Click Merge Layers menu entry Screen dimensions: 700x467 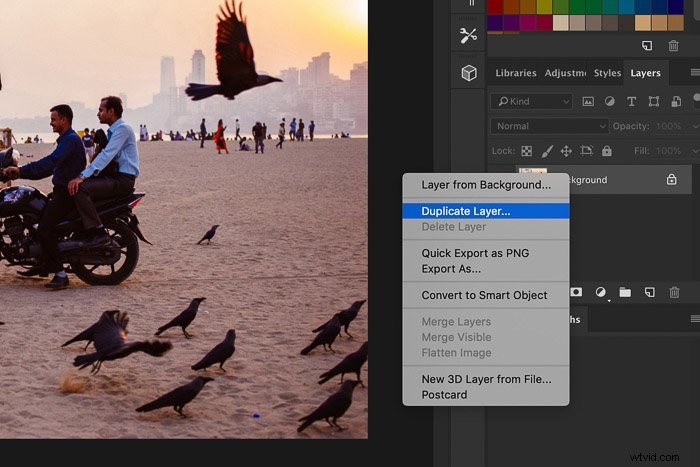(x=486, y=321)
